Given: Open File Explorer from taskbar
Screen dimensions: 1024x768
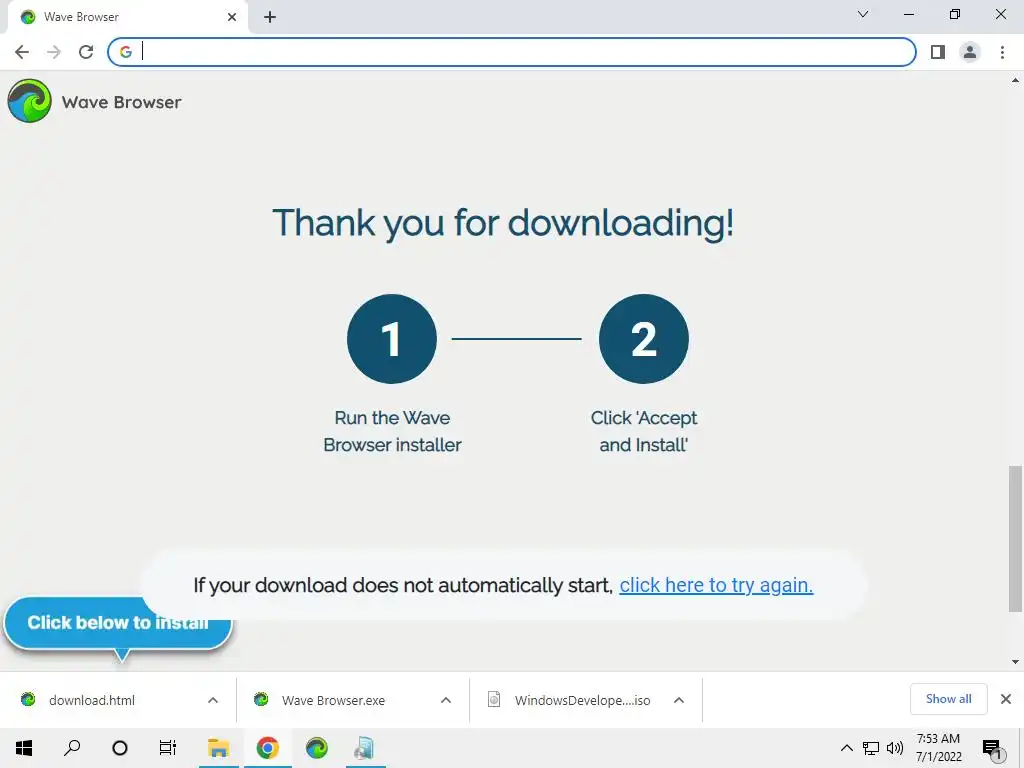Looking at the screenshot, I should 218,748.
